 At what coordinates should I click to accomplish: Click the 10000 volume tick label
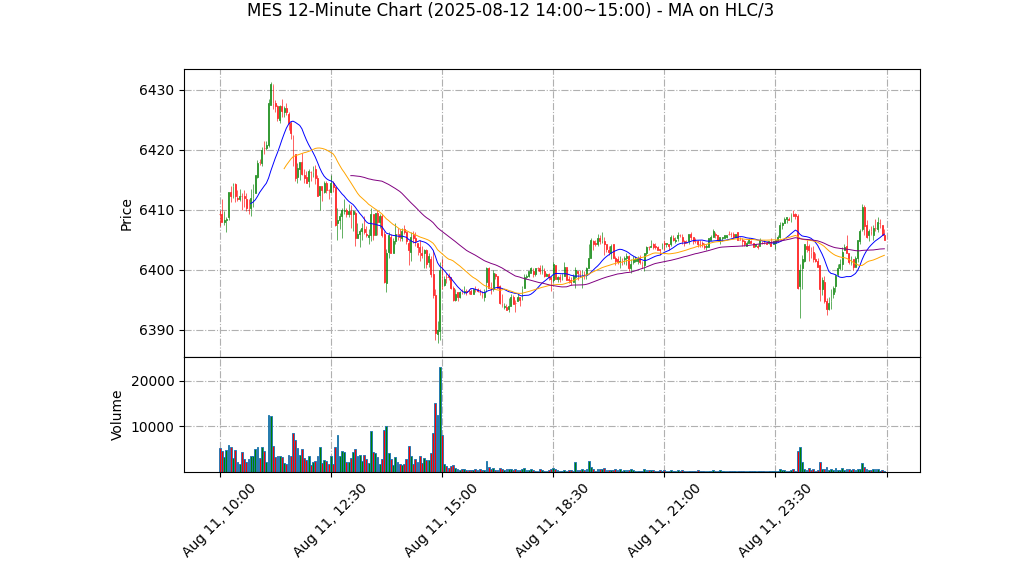[x=153, y=427]
